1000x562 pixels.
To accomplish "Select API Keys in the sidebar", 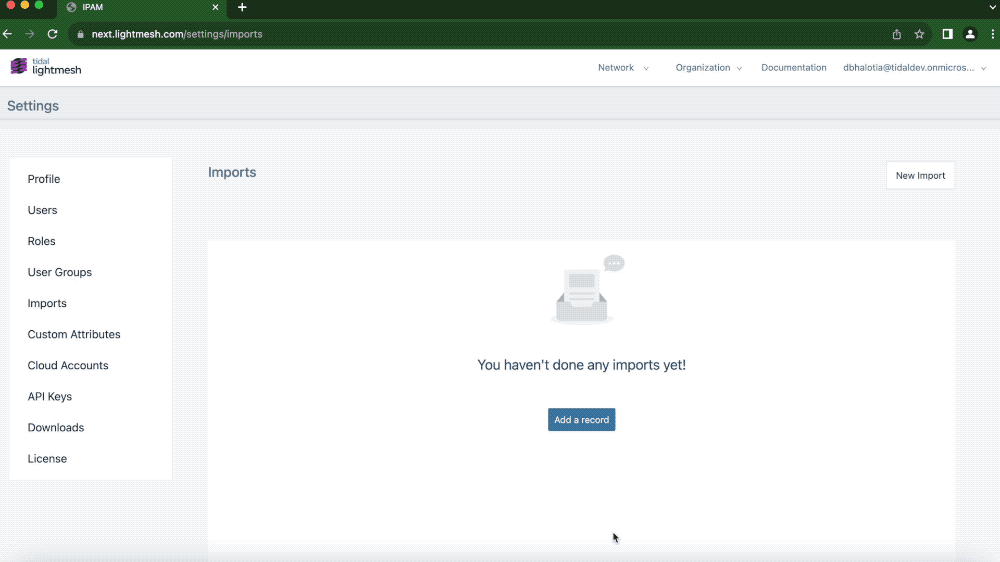I will point(50,396).
